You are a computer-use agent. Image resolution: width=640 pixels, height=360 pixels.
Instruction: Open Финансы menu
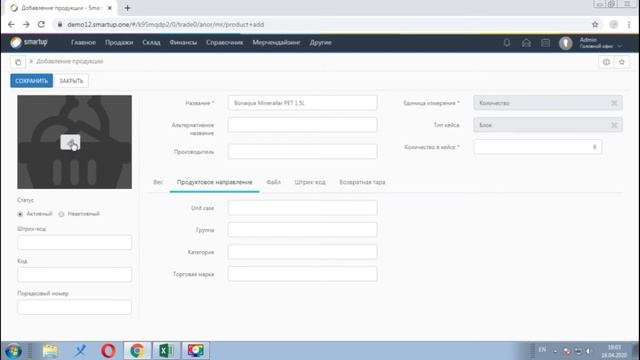pos(183,42)
